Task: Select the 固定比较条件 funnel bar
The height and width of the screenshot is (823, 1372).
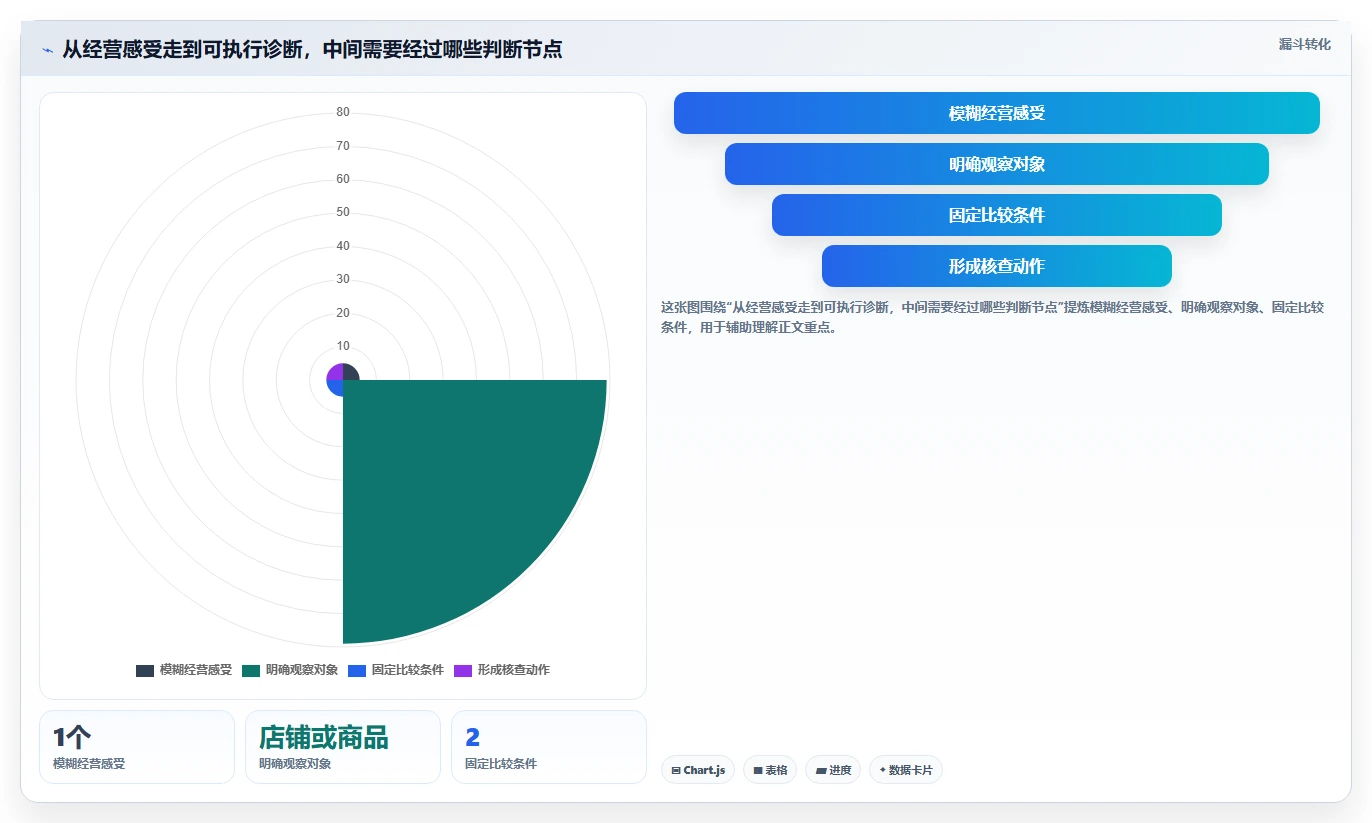Action: [997, 215]
